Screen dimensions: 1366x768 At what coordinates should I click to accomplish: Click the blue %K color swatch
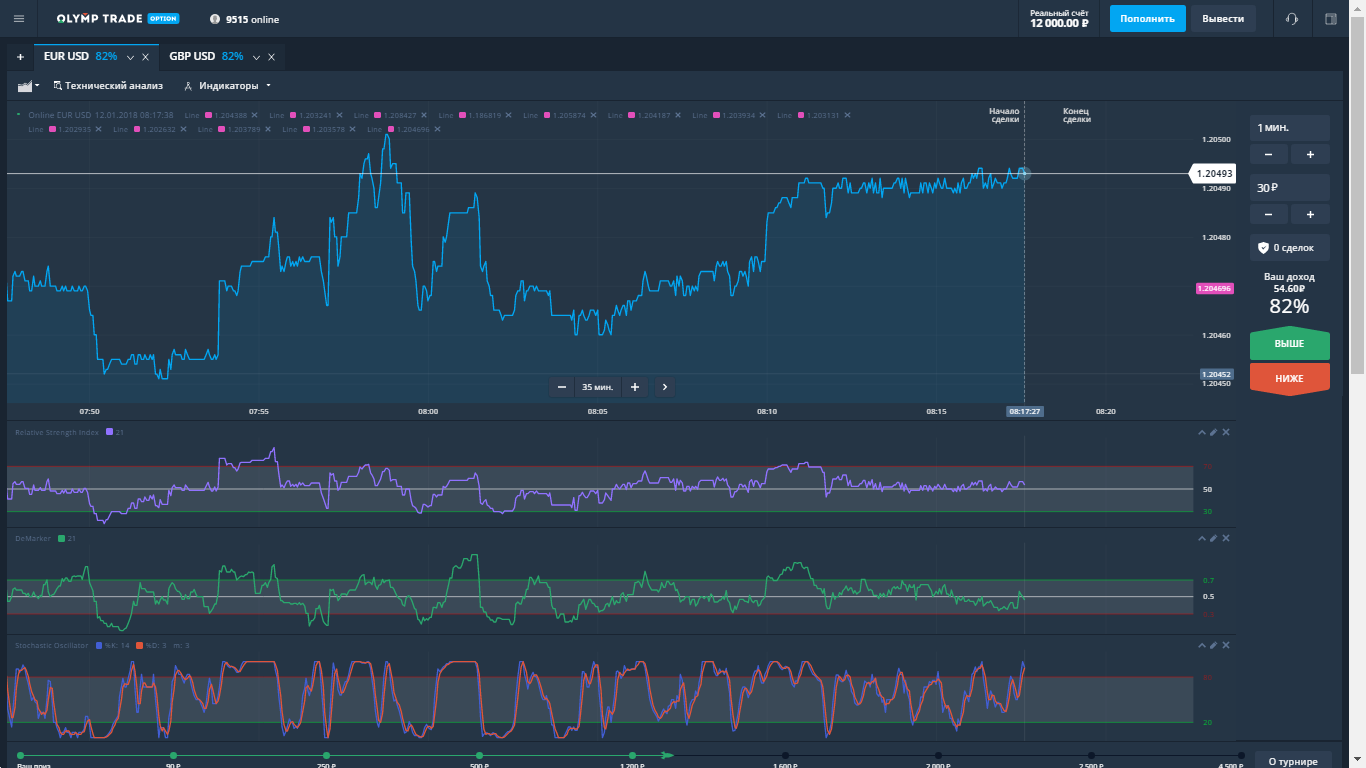(x=98, y=646)
